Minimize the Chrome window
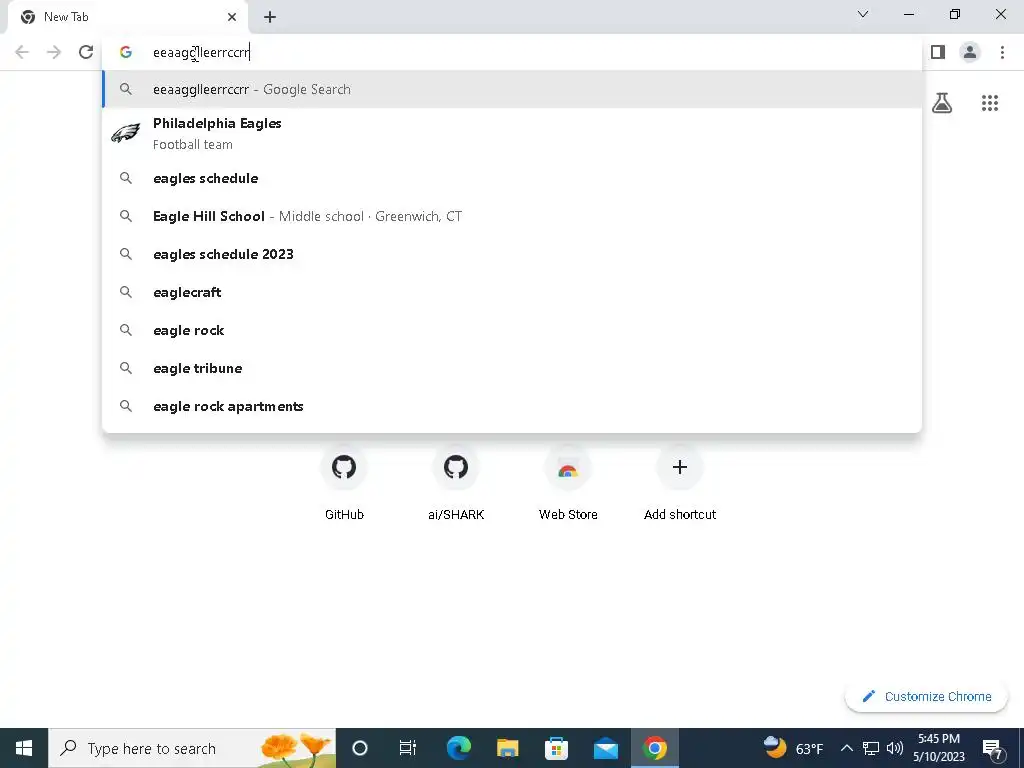1024x768 pixels. (x=908, y=14)
